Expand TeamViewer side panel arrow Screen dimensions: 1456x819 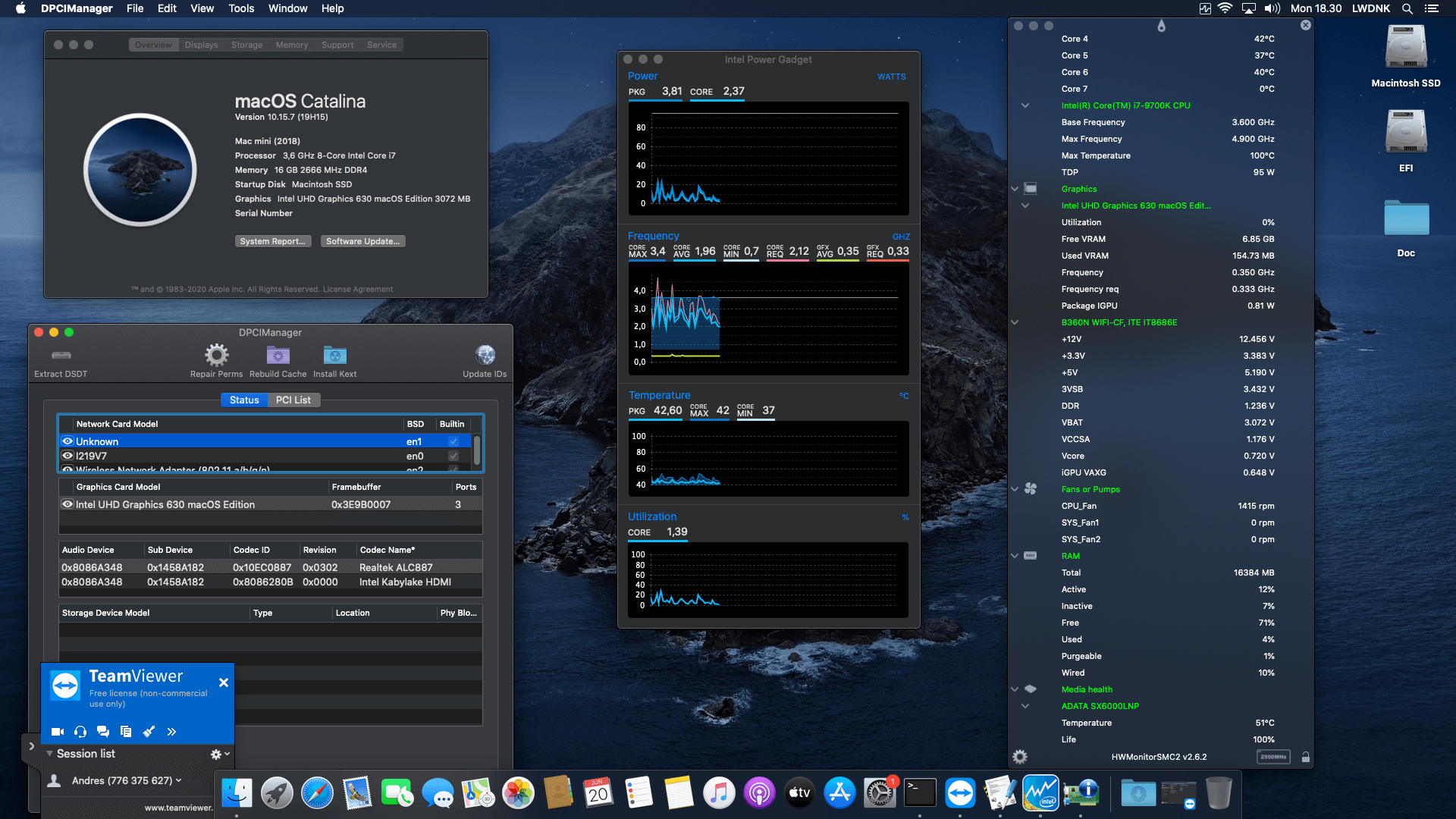[31, 746]
